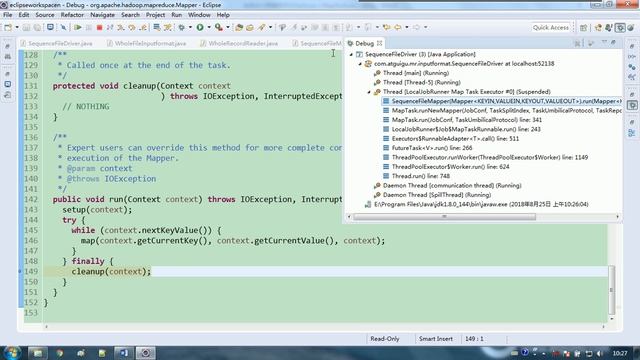Screen dimensions: 640x360
Task: Click the Save toolbar icon
Action: tap(26, 27)
